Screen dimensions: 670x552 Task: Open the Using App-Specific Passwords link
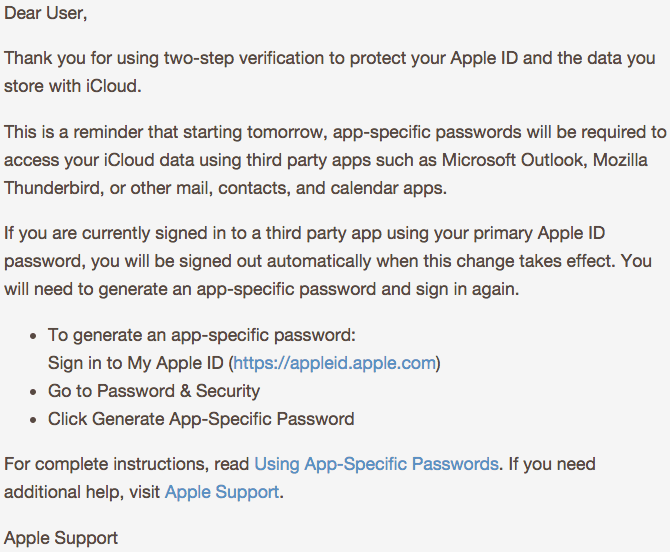376,464
